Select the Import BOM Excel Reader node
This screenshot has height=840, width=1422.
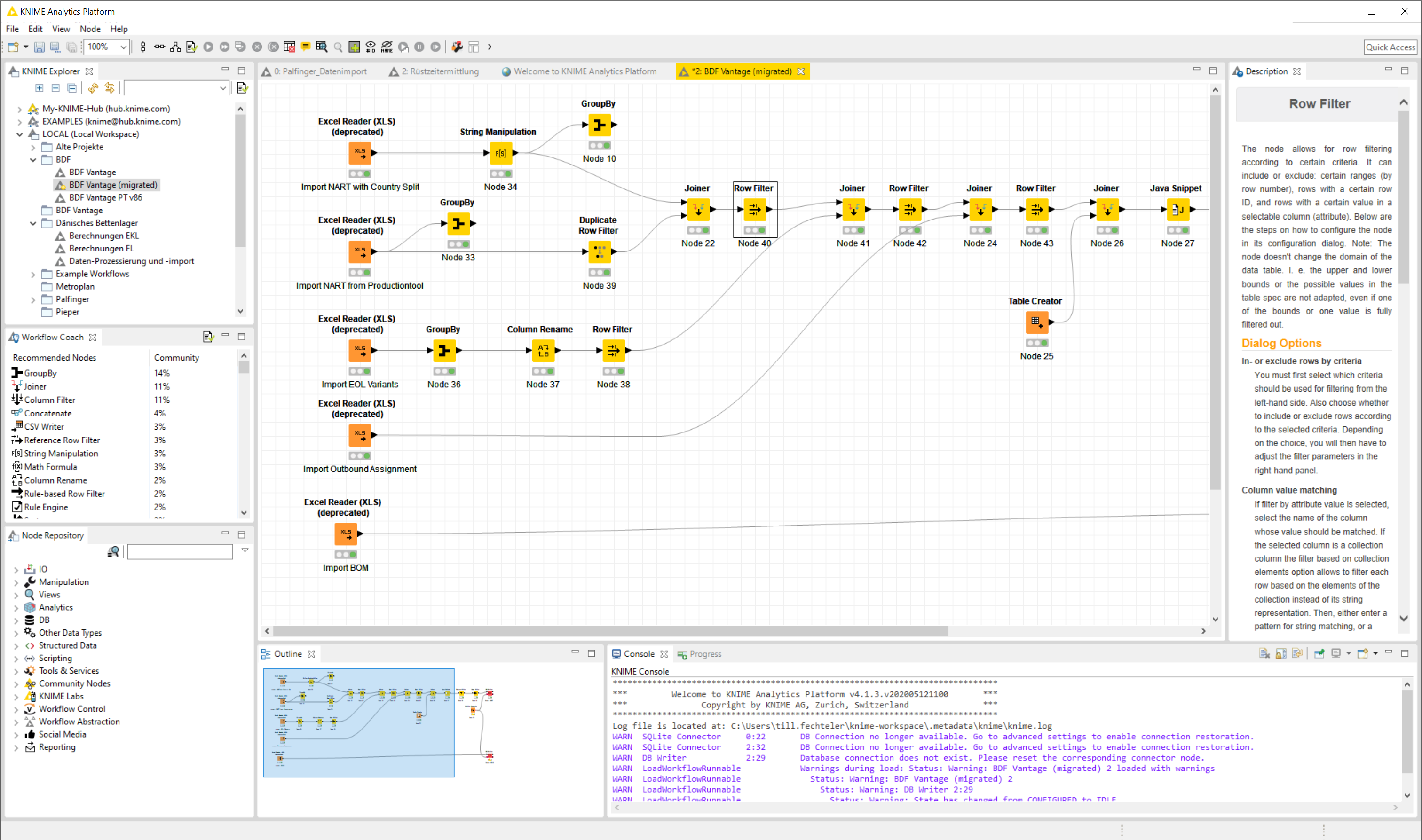click(x=345, y=534)
